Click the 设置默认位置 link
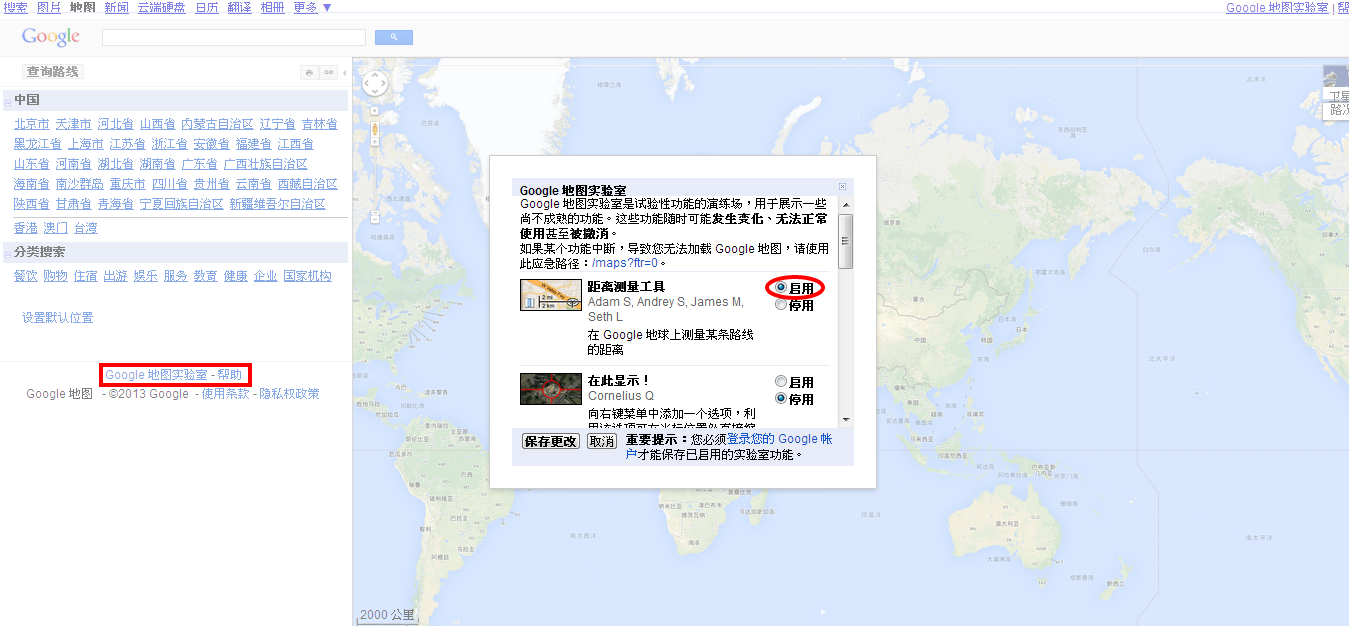The width and height of the screenshot is (1349, 626). point(58,318)
